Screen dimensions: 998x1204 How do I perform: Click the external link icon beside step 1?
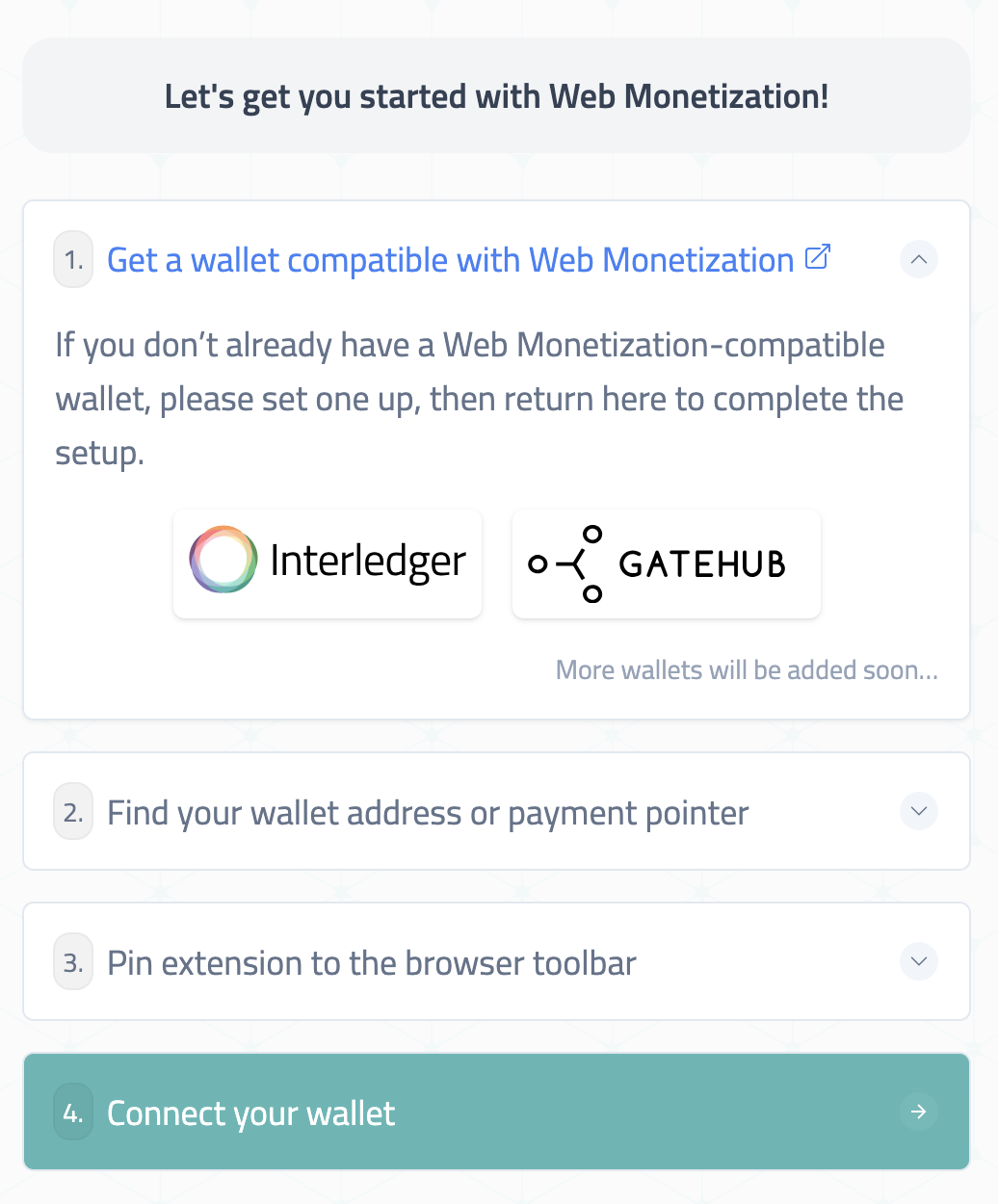817,258
